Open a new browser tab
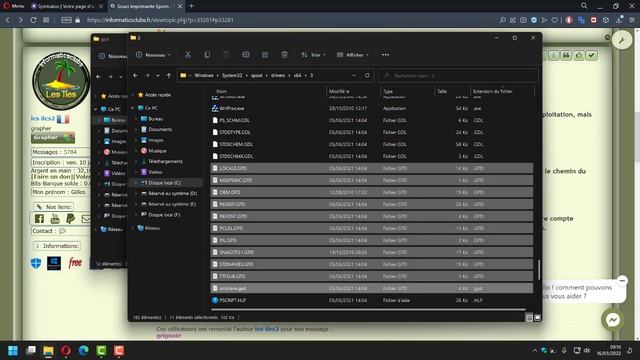 pos(191,6)
